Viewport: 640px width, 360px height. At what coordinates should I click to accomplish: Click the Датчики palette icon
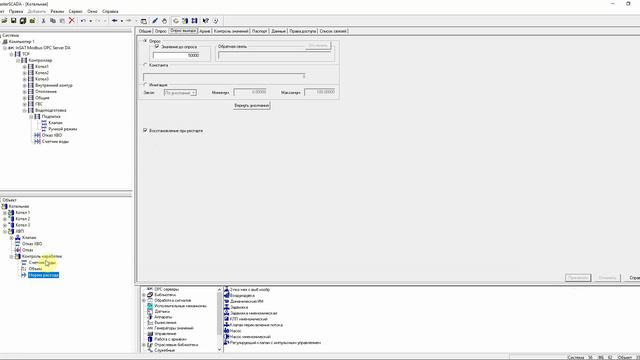150,311
